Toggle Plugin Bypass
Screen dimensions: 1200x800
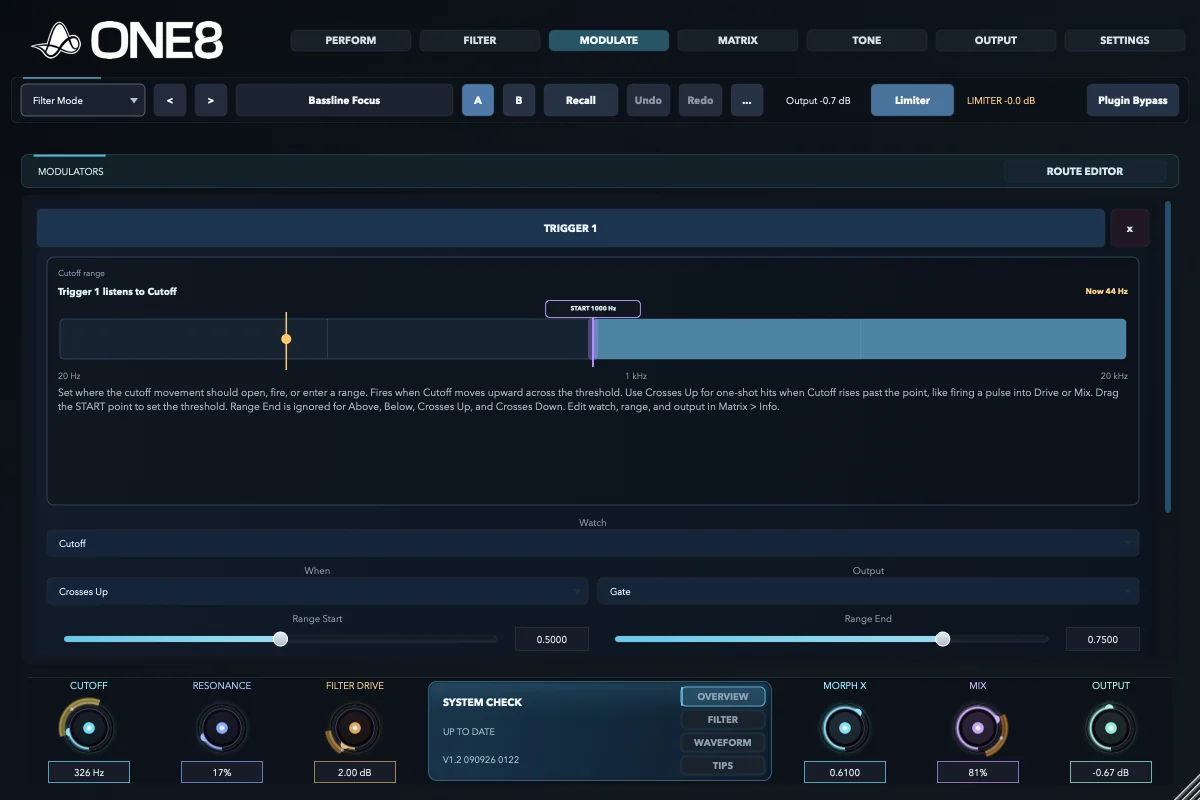[x=1133, y=100]
